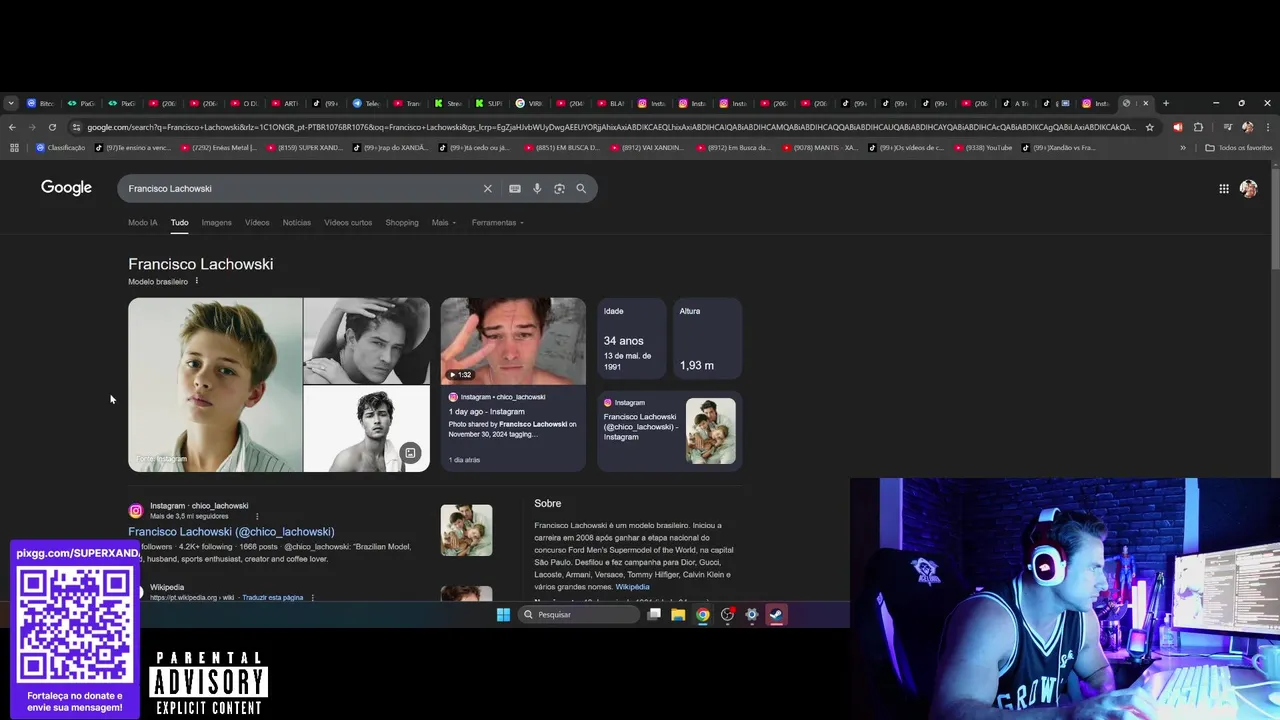Go back to the previous page
1280x720 pixels.
(x=12, y=127)
